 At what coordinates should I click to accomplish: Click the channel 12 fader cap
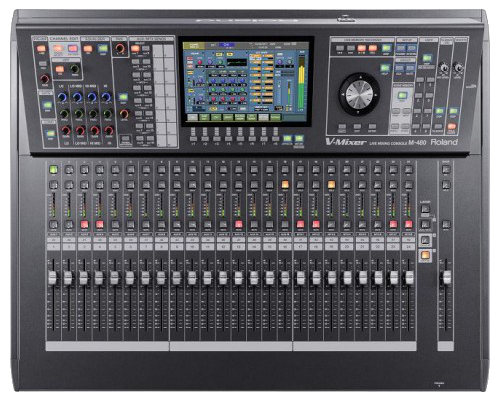pyautogui.click(x=223, y=278)
